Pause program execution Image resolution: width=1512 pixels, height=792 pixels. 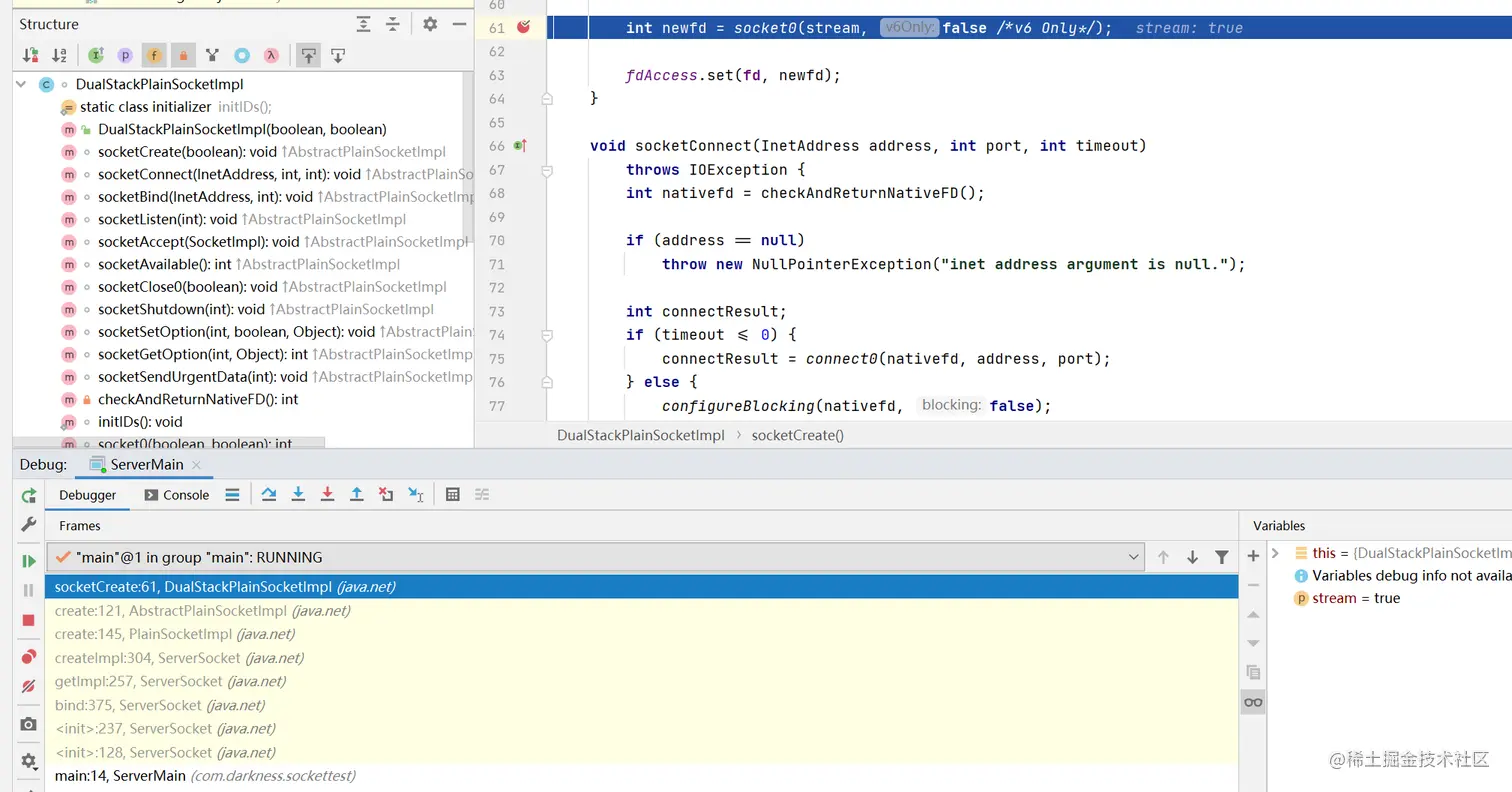point(29,590)
